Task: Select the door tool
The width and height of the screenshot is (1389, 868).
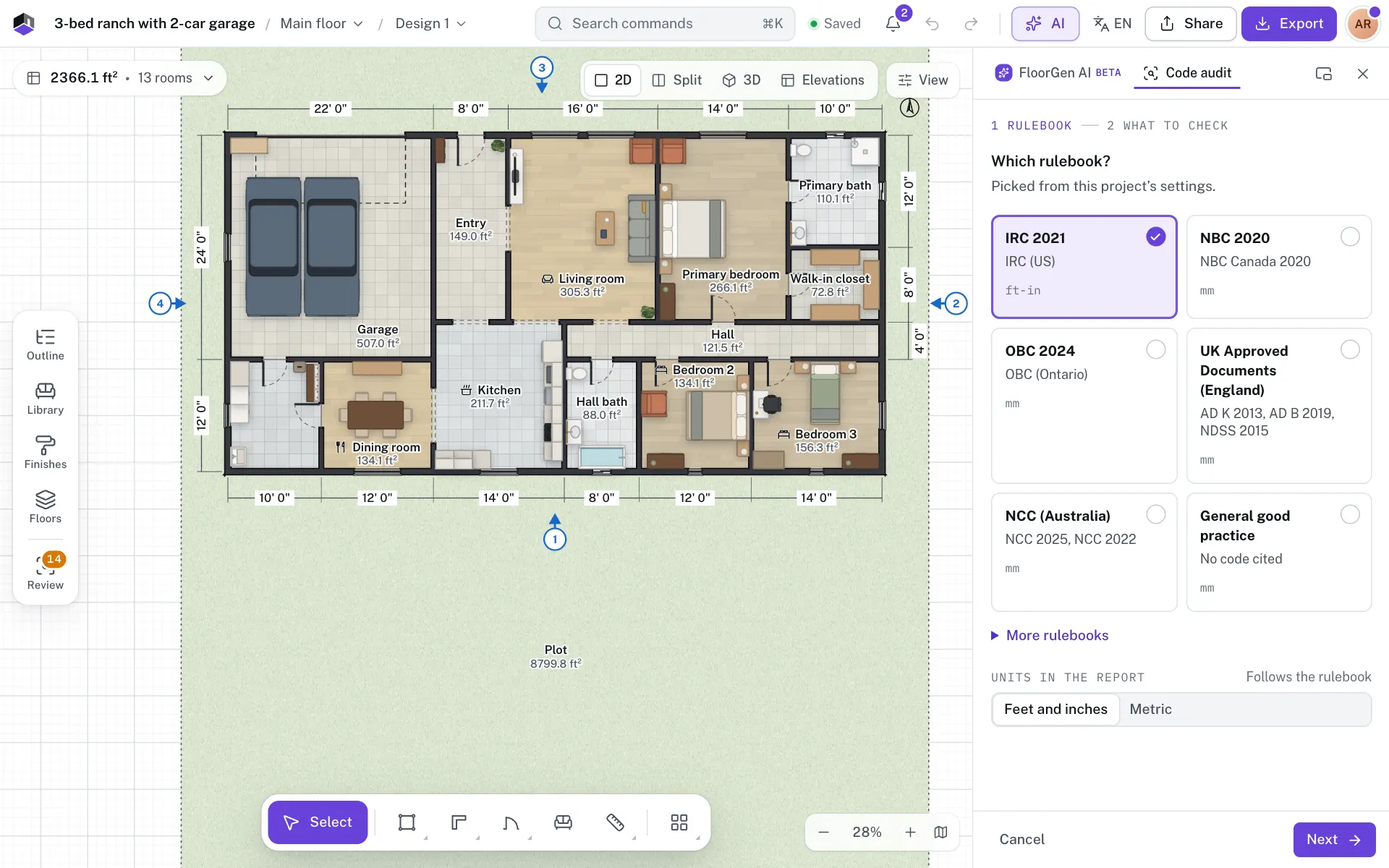Action: (x=511, y=822)
